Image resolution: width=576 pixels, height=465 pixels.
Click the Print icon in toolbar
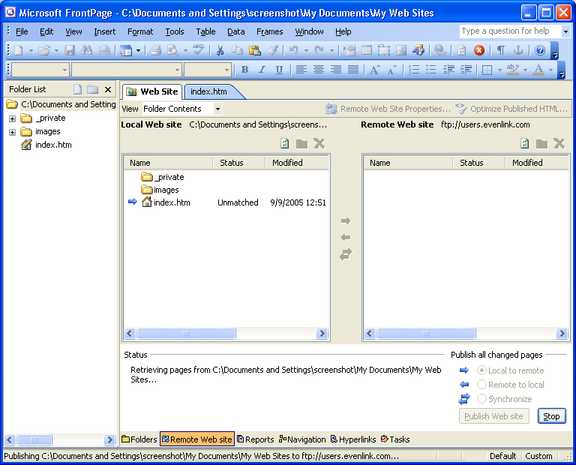click(x=156, y=50)
